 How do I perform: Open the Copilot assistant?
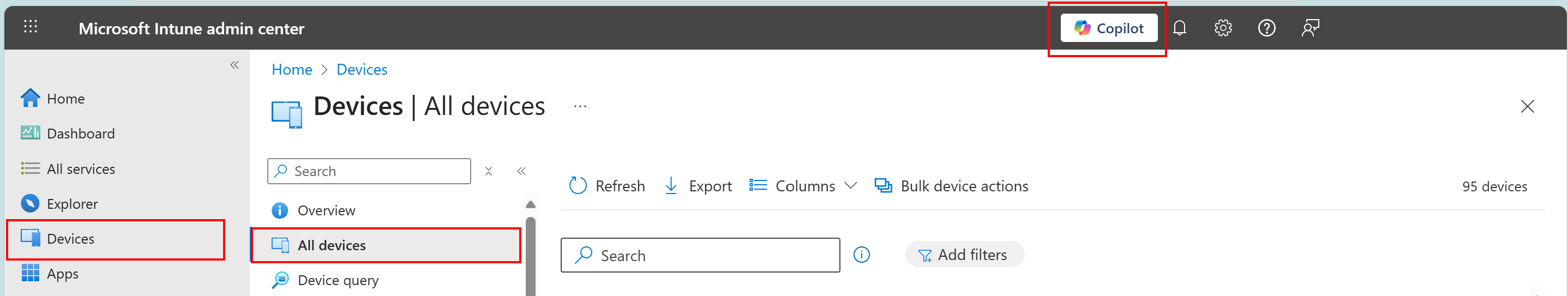pyautogui.click(x=1108, y=28)
